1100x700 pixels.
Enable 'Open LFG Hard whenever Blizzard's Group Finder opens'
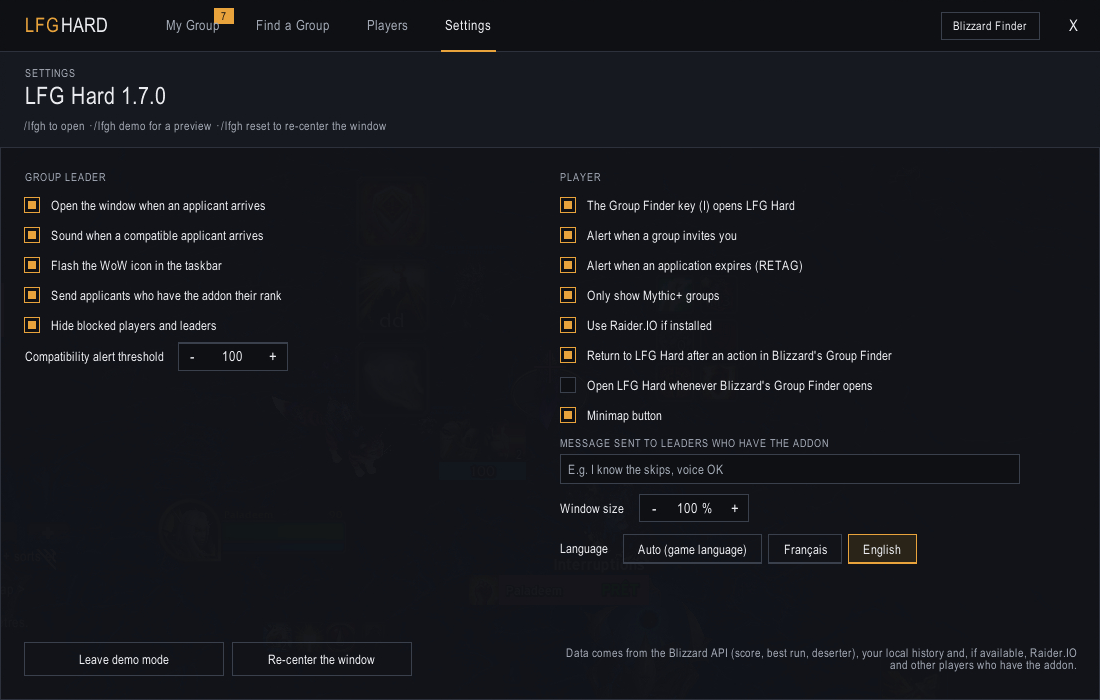pos(568,385)
